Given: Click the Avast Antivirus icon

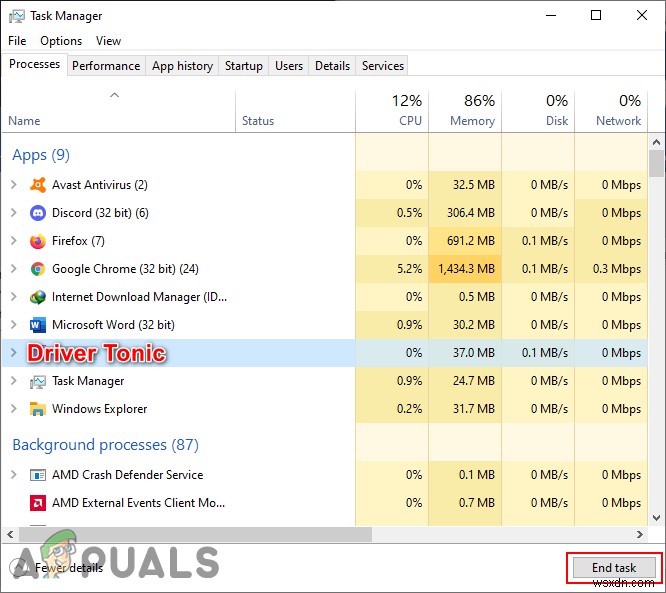Looking at the screenshot, I should point(38,185).
